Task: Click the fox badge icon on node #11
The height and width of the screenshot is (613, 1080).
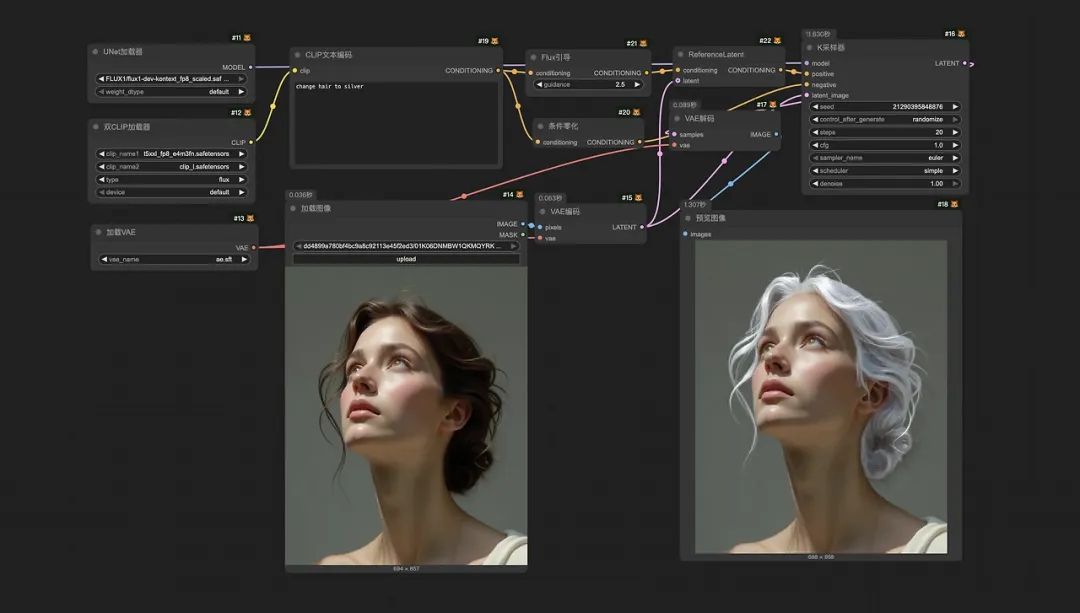Action: click(x=247, y=38)
